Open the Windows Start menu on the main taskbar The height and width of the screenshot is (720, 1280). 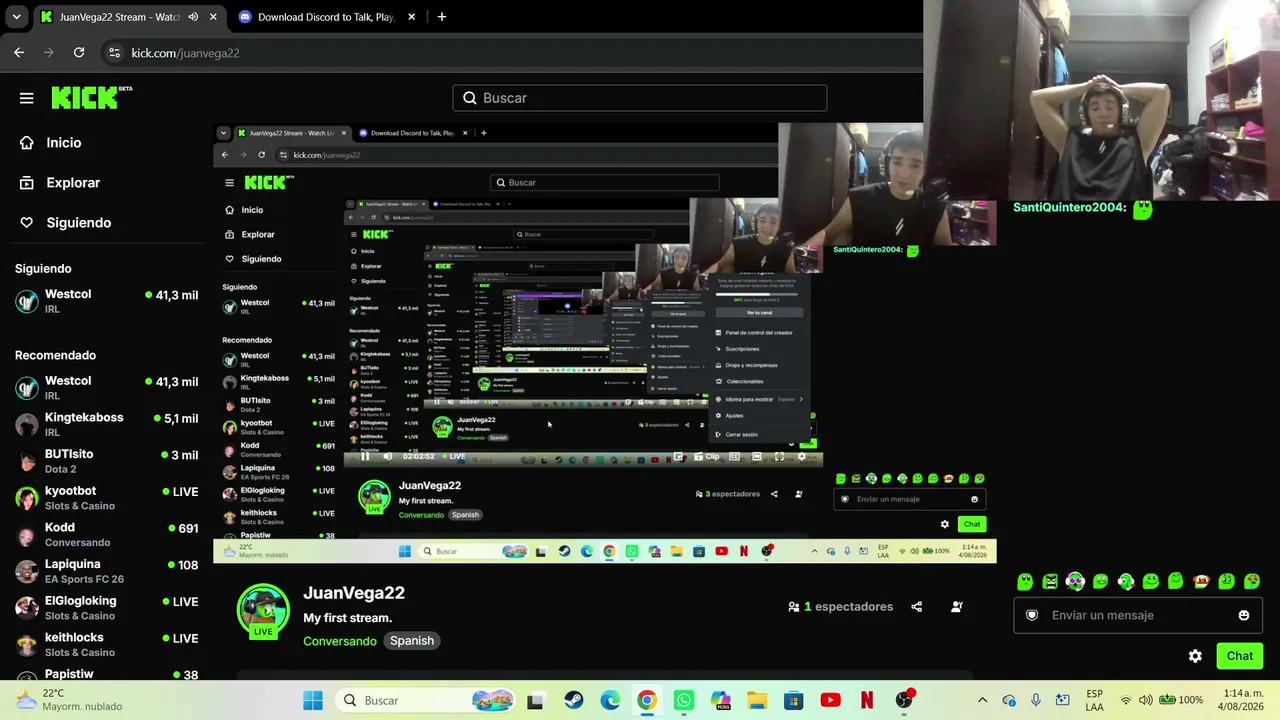click(x=313, y=700)
